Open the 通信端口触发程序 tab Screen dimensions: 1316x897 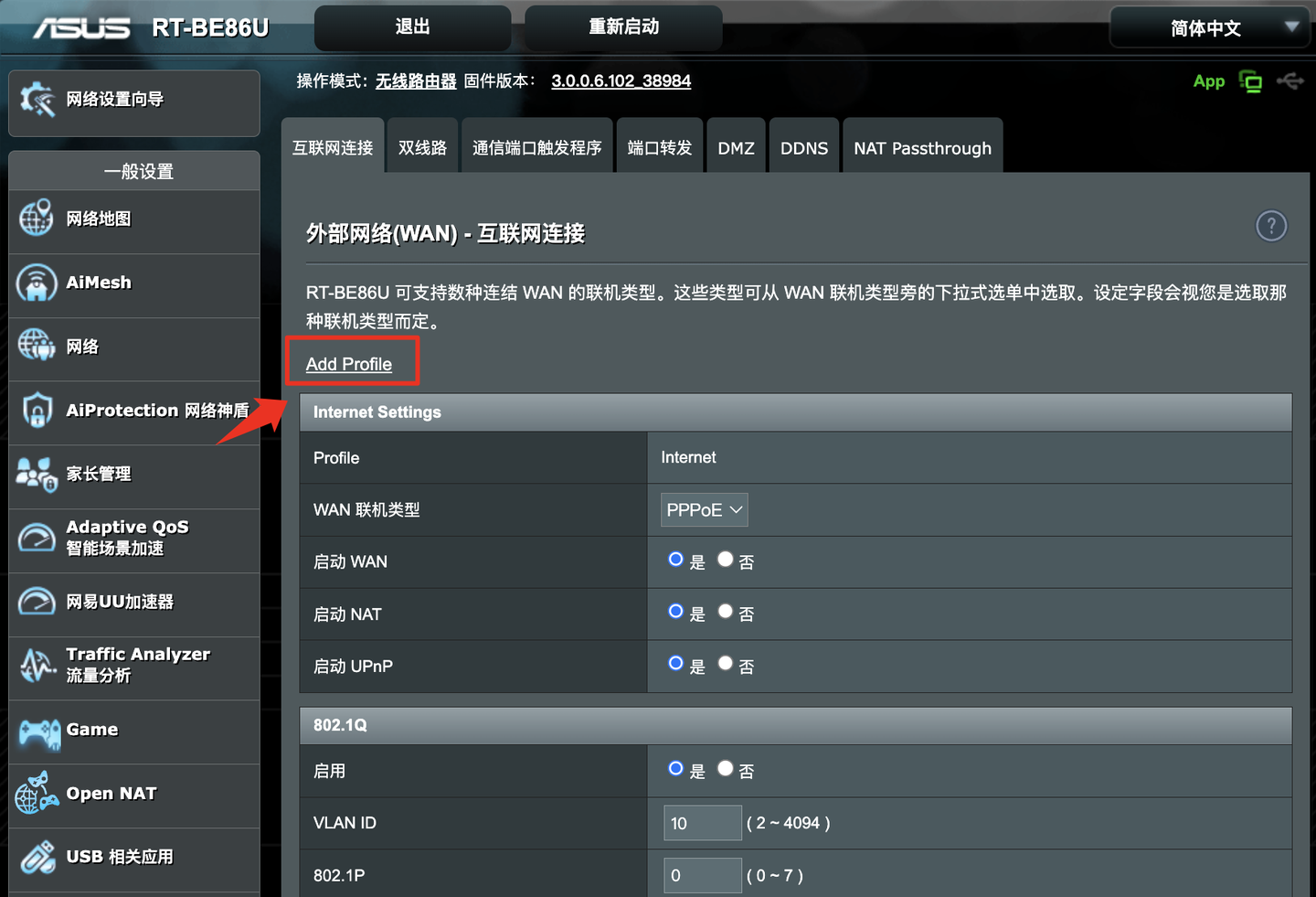537,146
